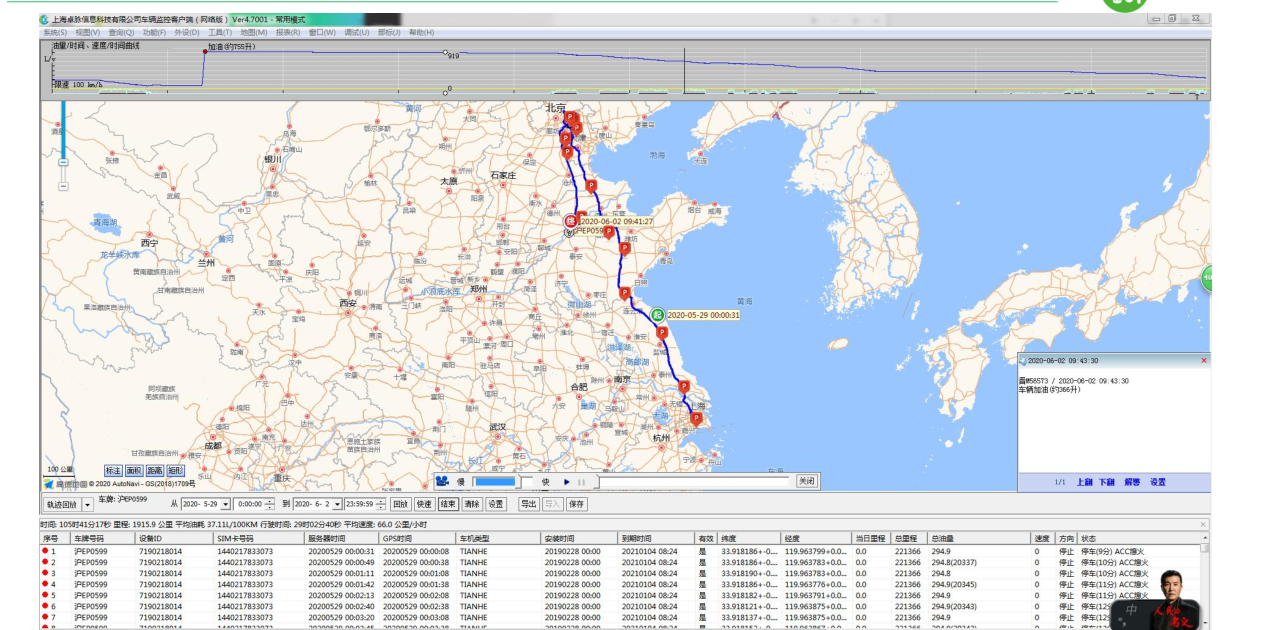Click the speaker icon in alert popup
Screen dimensions: 1280x630
[x=1023, y=360]
